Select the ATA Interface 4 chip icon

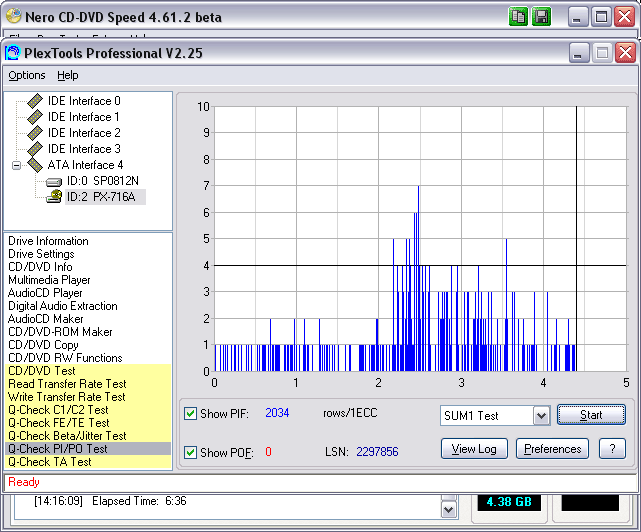click(35, 165)
